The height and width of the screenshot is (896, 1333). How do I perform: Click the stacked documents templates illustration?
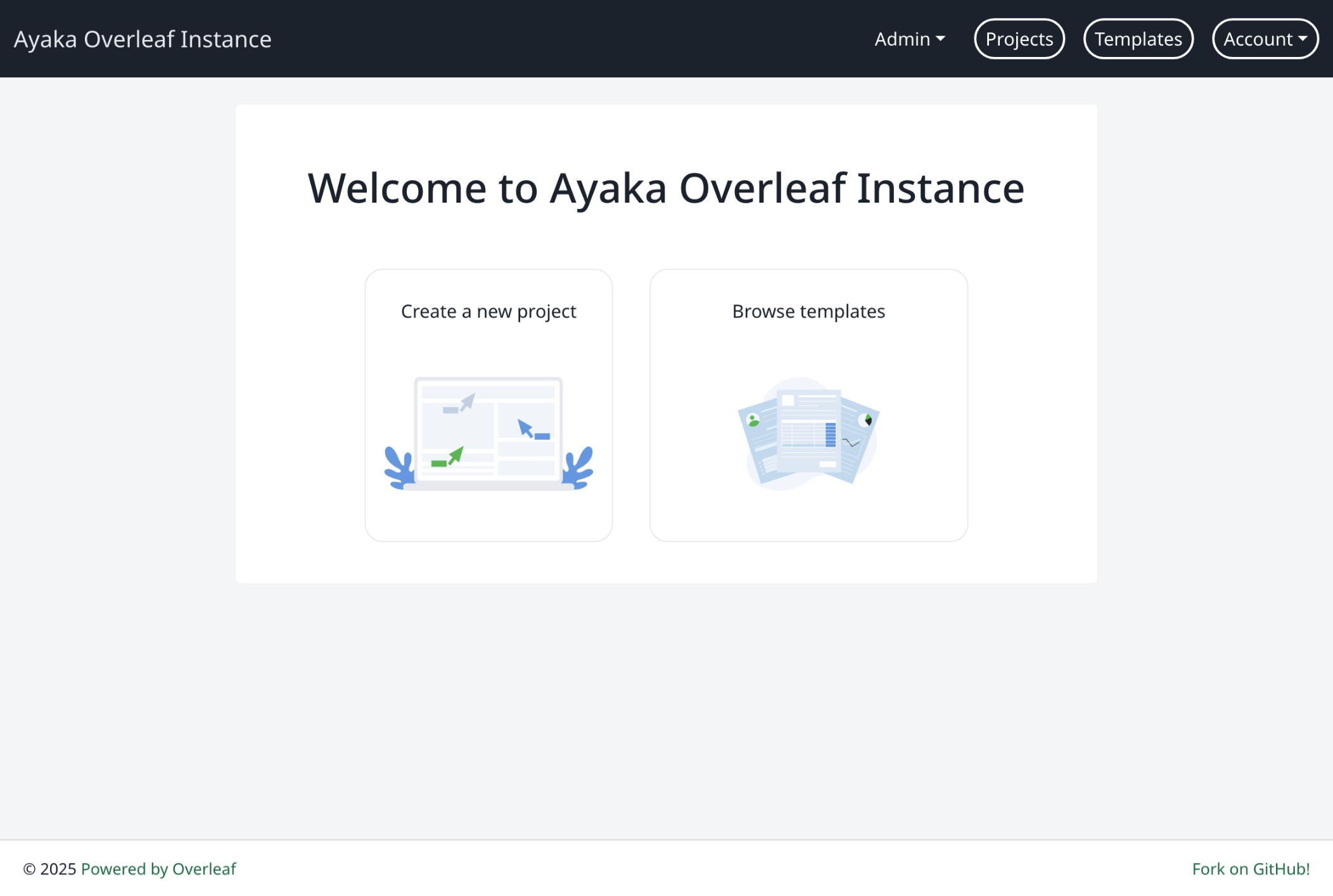pyautogui.click(x=808, y=434)
